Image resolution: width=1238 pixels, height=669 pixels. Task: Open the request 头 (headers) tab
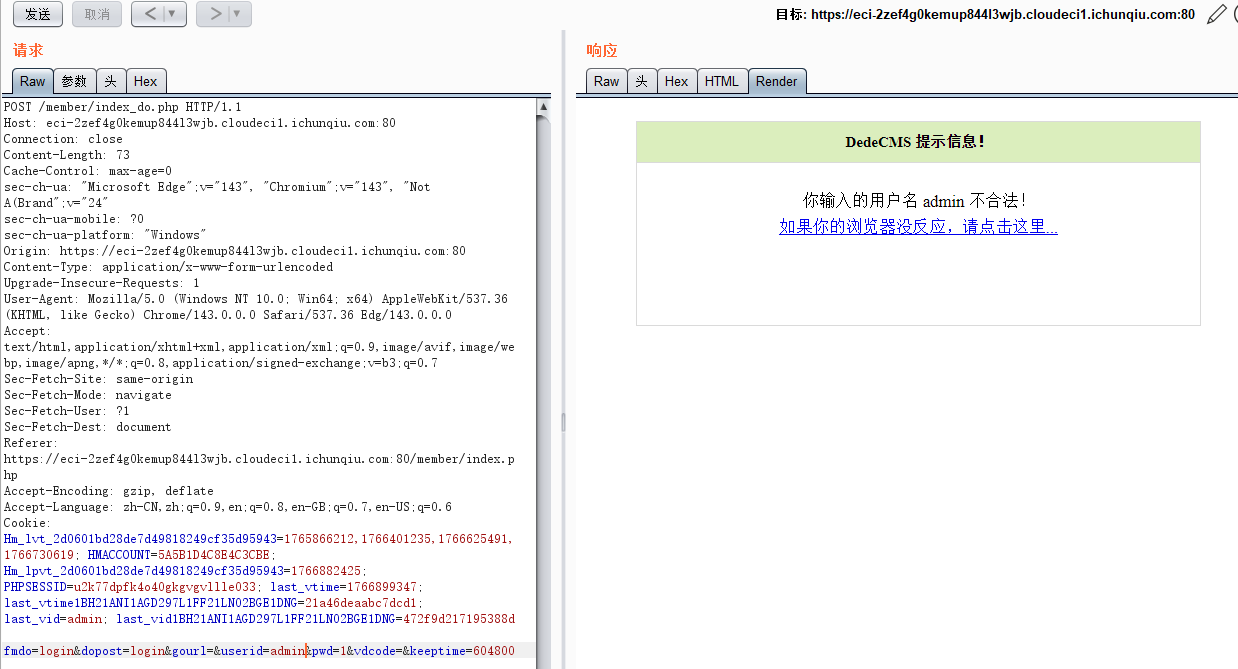111,82
